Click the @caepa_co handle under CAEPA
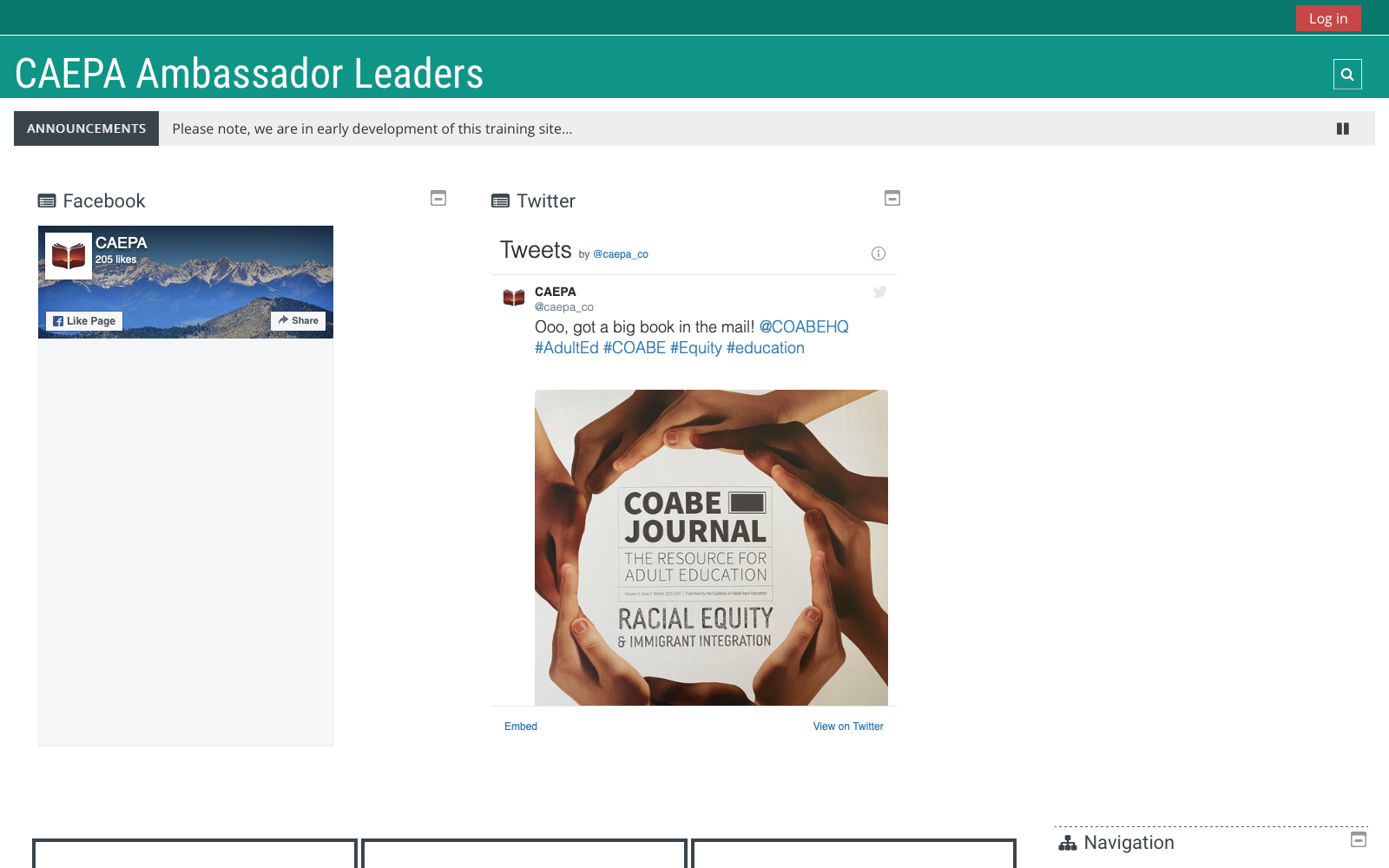 click(564, 307)
